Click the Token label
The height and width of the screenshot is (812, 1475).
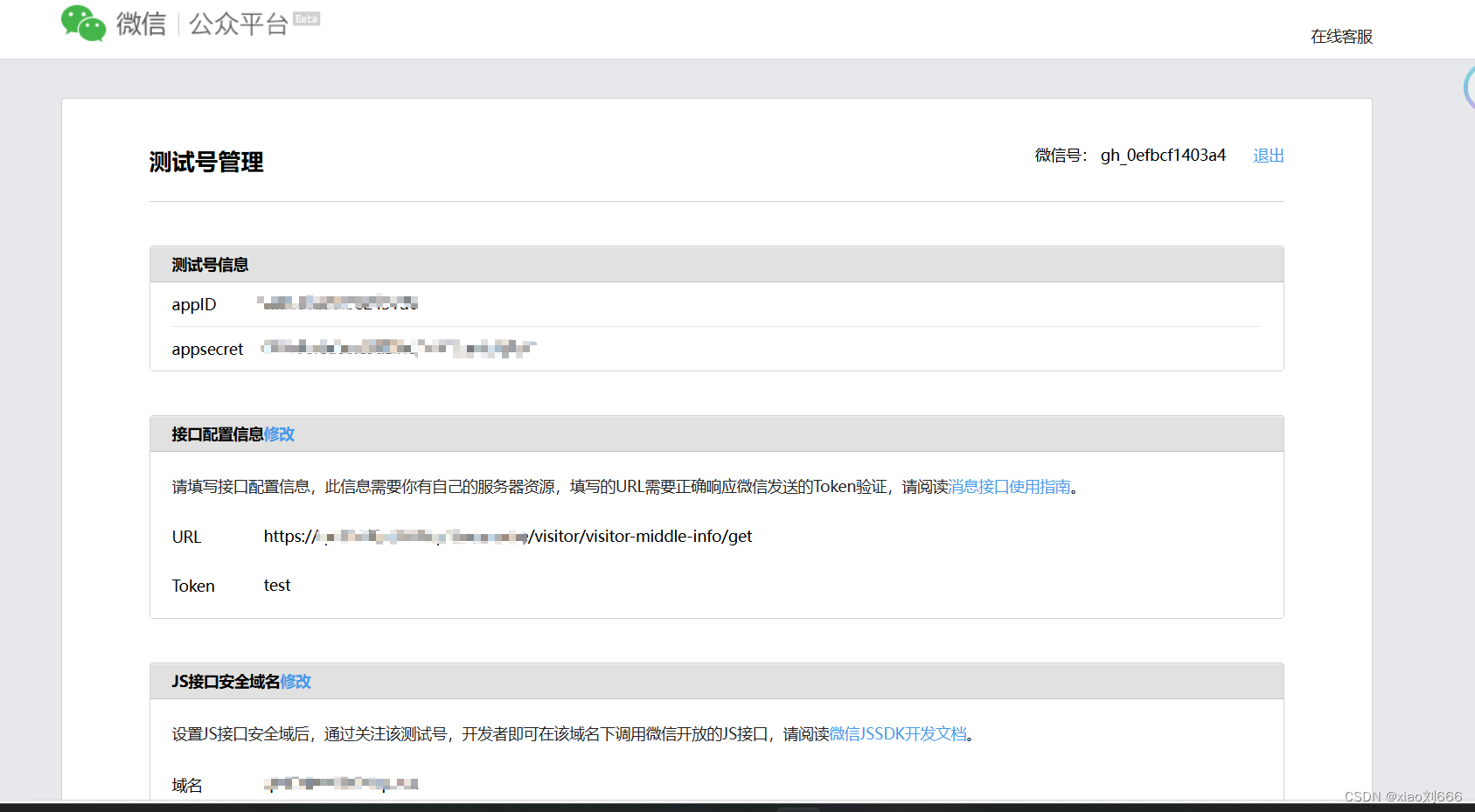193,586
